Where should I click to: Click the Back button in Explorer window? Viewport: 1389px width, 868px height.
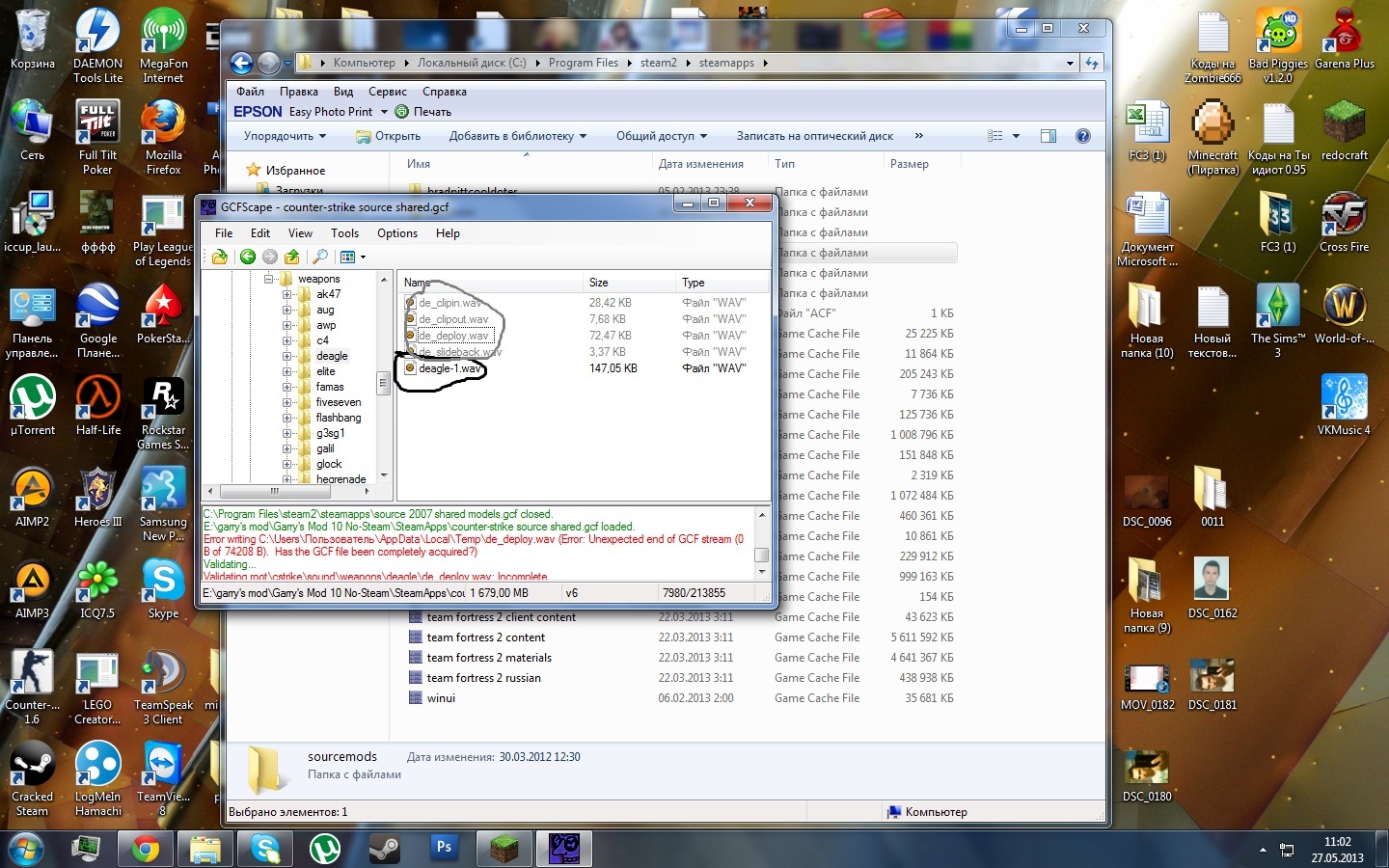click(x=241, y=64)
